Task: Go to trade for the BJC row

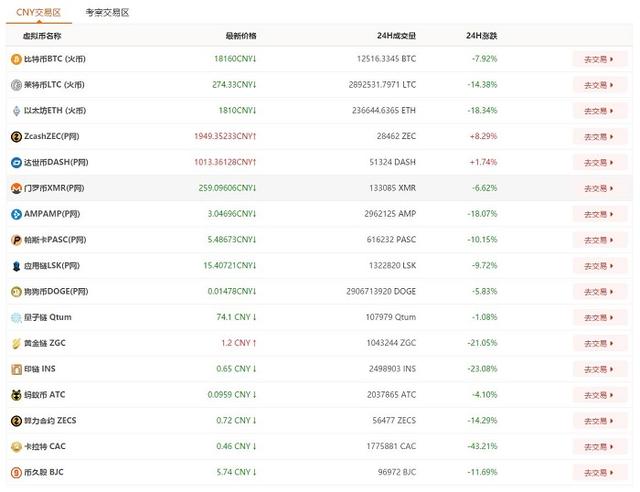Action: (599, 472)
